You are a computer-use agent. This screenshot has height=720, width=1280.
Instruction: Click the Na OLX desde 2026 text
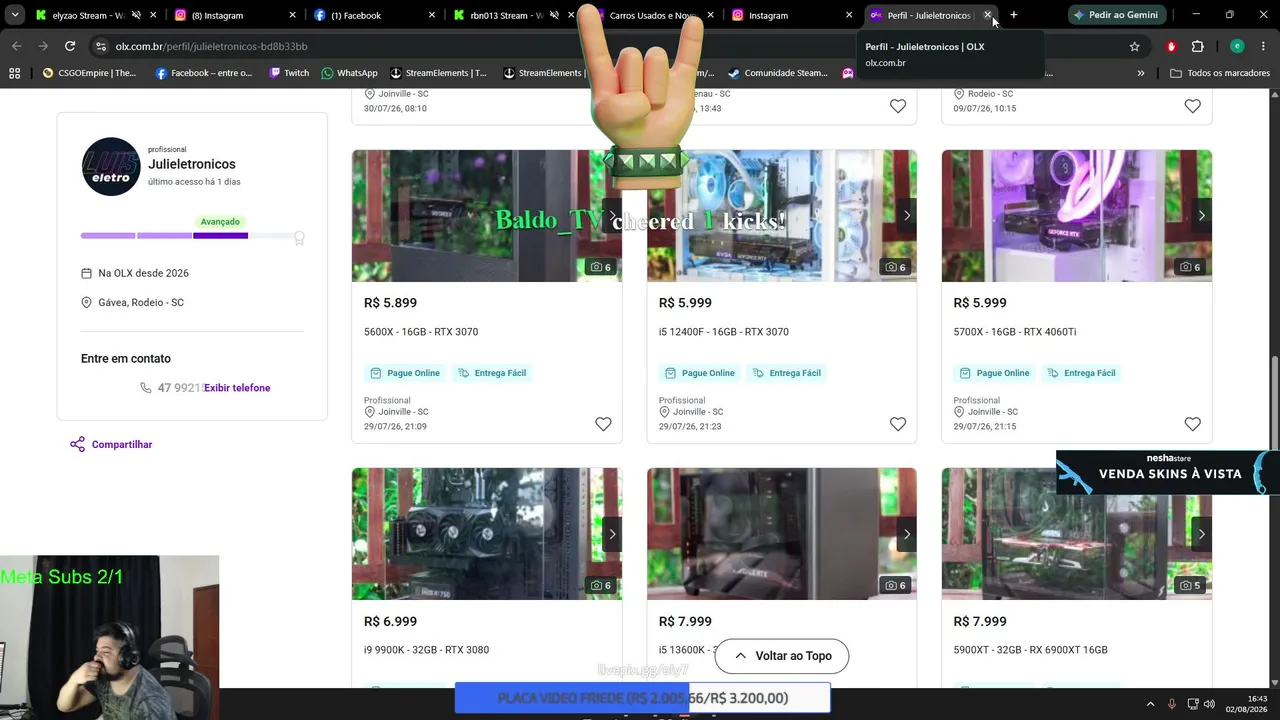coord(143,273)
